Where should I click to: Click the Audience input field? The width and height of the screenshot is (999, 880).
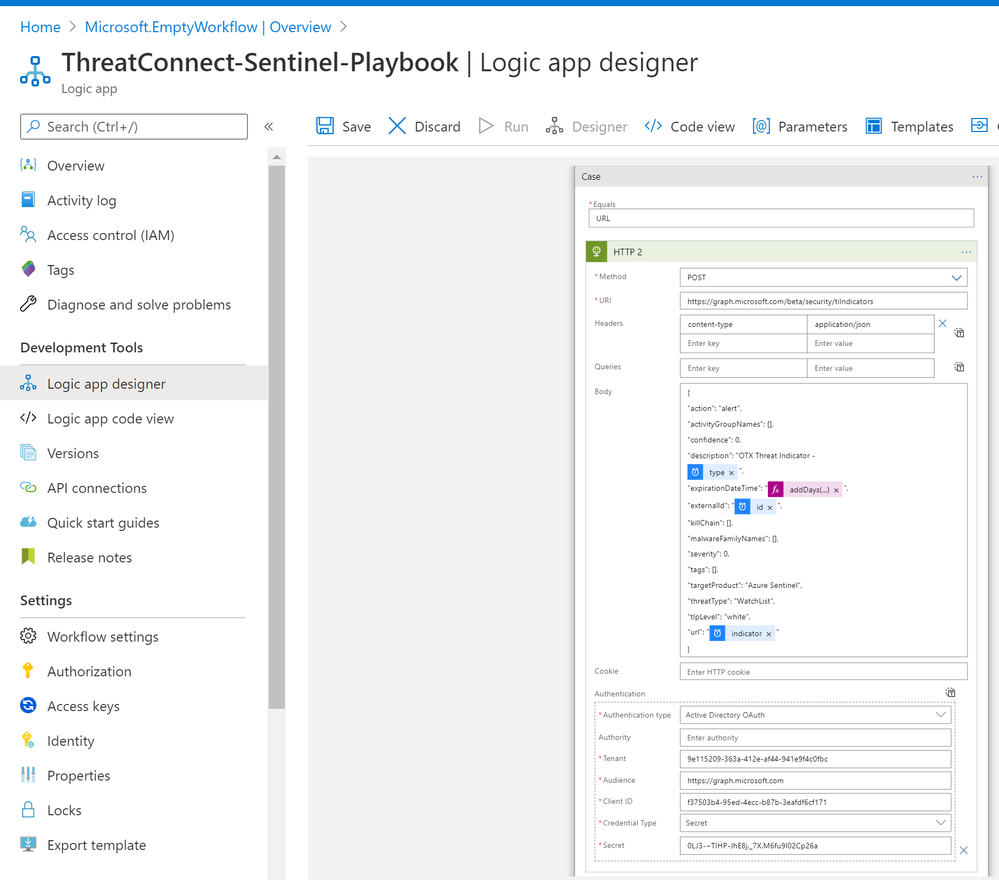[816, 781]
